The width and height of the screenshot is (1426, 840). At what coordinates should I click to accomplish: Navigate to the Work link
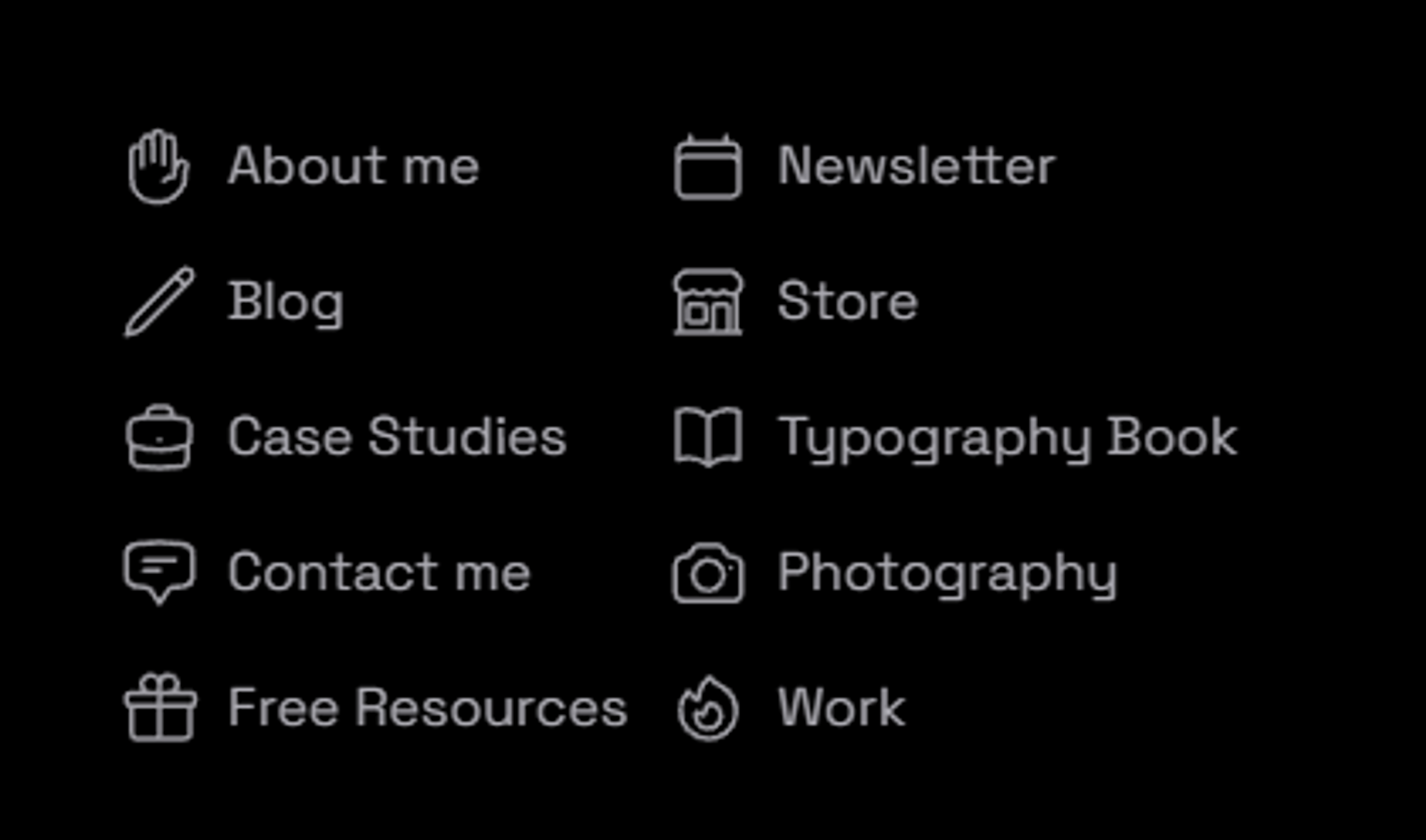841,707
